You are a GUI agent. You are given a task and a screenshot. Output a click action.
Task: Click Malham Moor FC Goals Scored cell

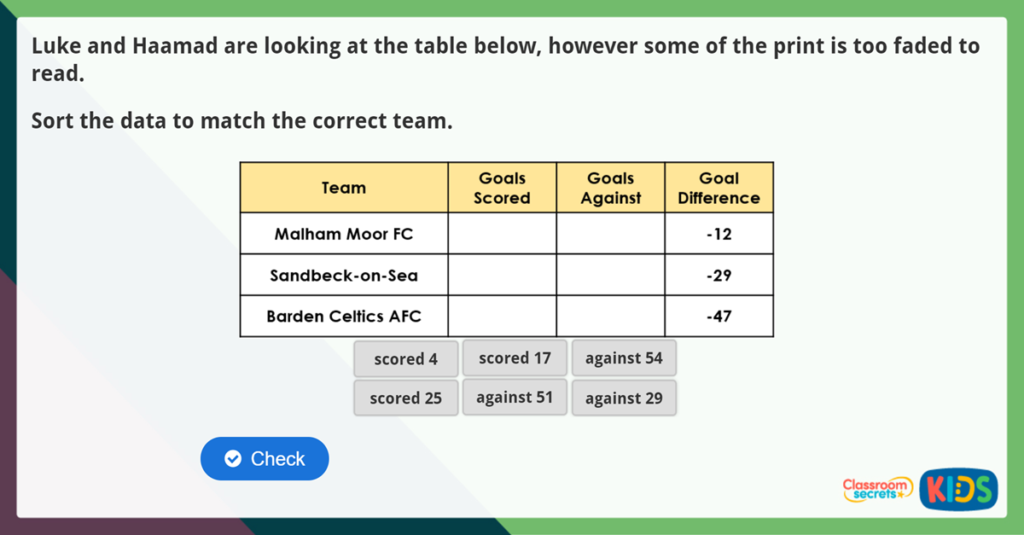pos(502,234)
